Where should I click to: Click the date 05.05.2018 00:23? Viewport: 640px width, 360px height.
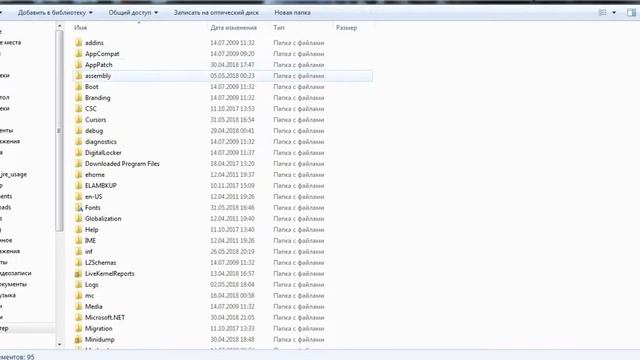pos(232,76)
